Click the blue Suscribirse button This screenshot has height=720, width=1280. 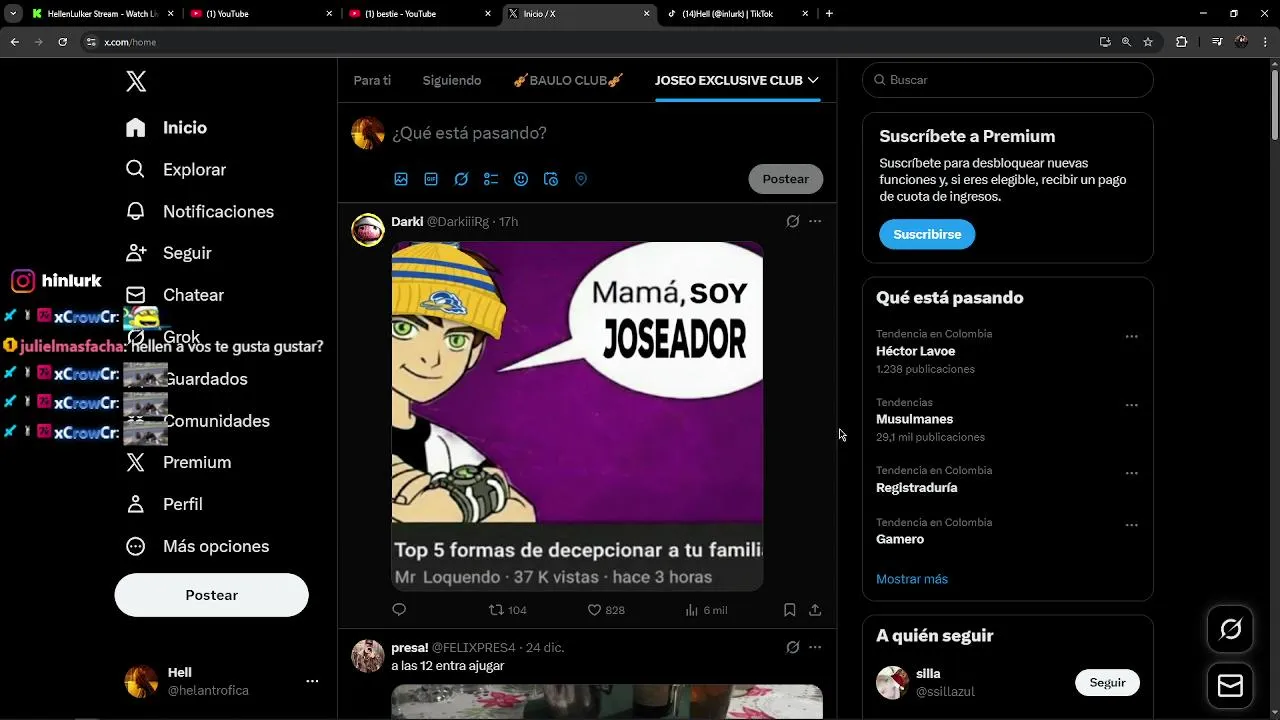click(x=927, y=234)
